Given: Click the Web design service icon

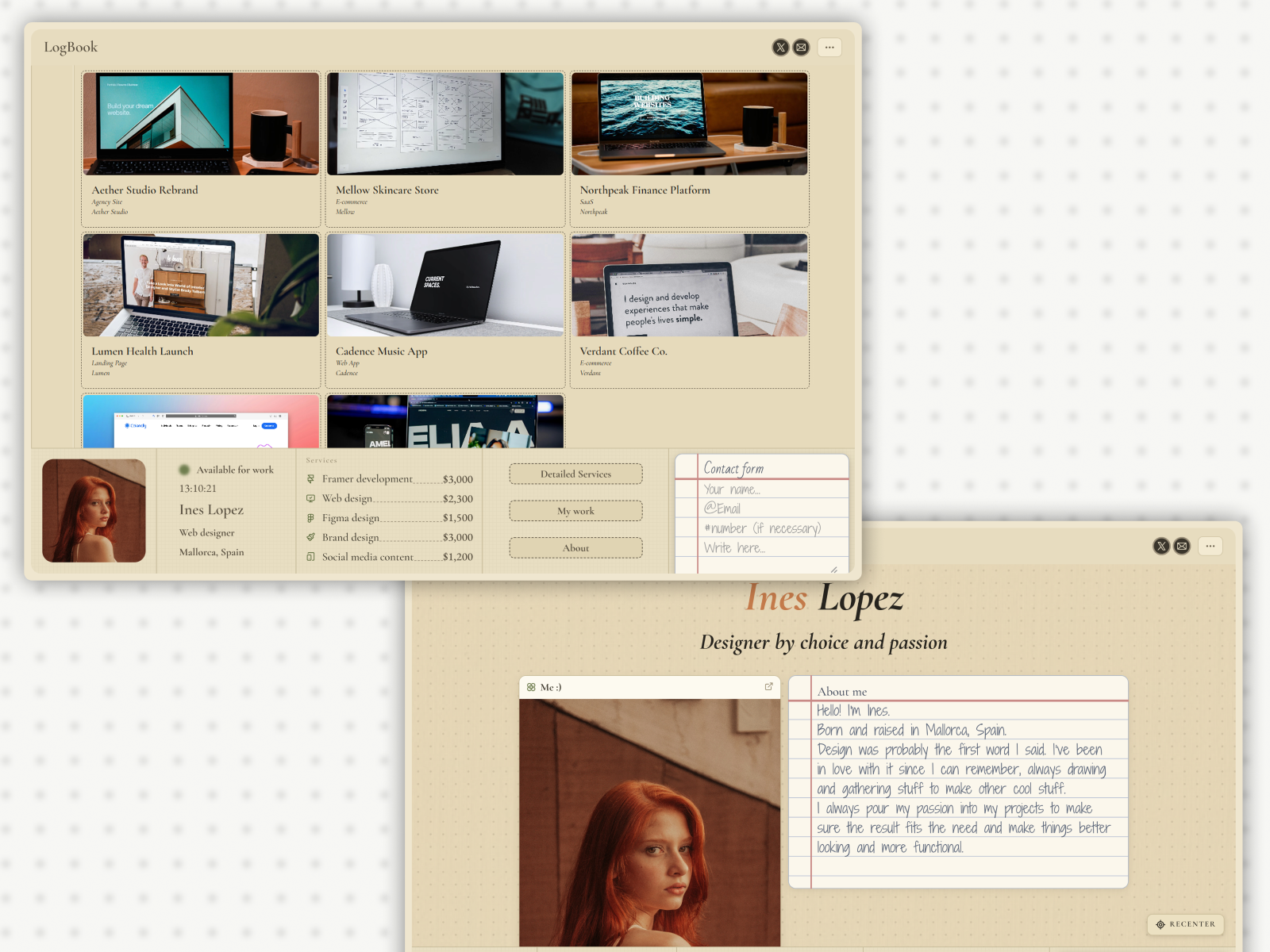Looking at the screenshot, I should coord(311,498).
